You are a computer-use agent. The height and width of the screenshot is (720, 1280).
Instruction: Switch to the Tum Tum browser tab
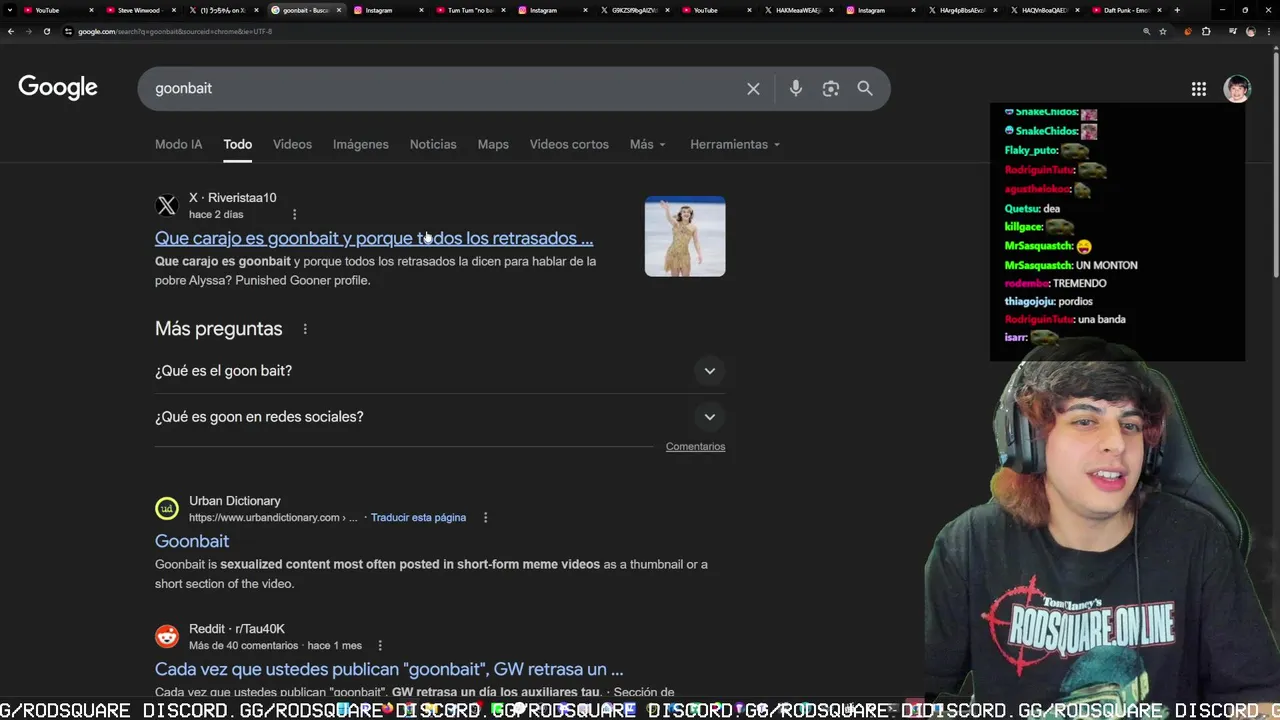pyautogui.click(x=470, y=10)
